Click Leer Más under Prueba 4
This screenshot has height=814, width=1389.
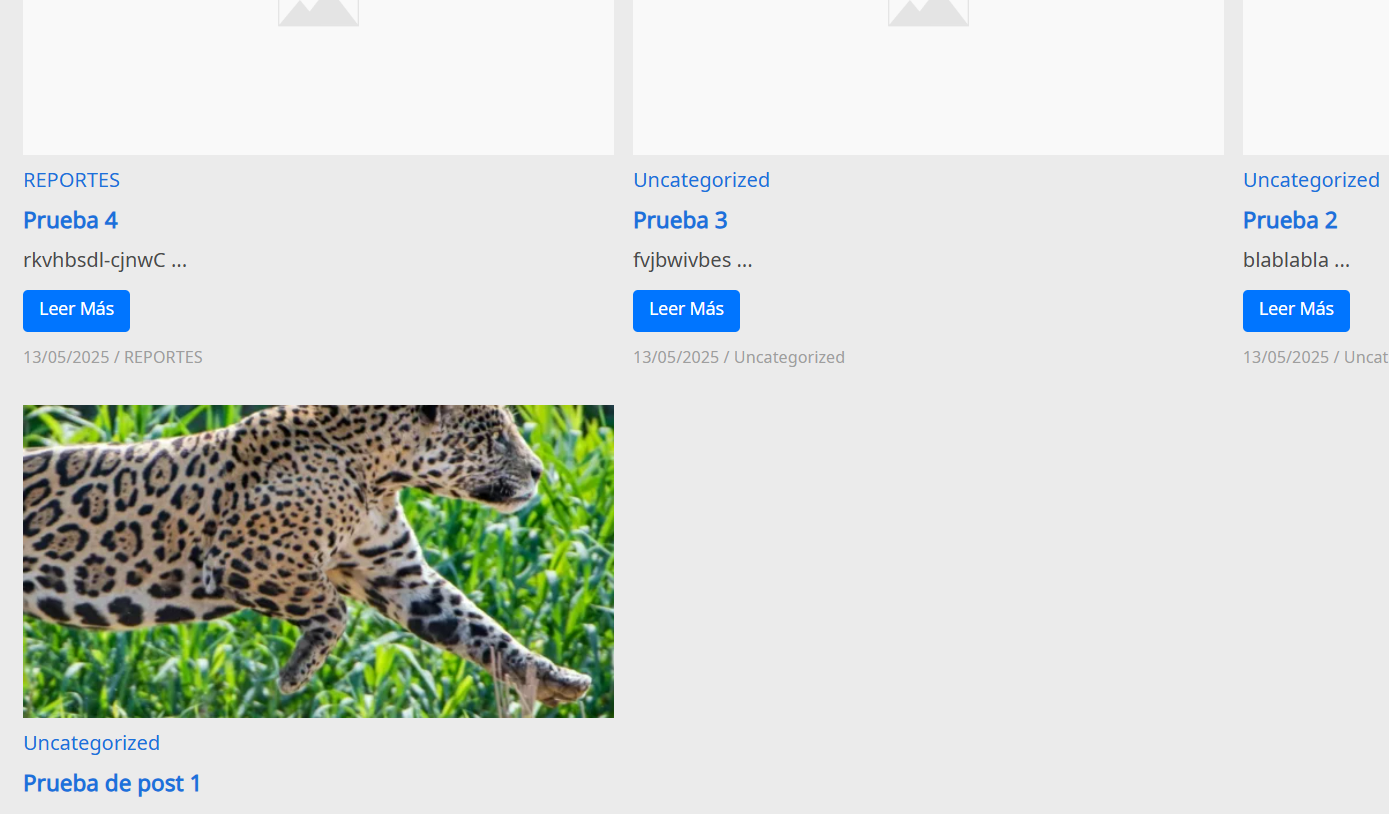(x=76, y=310)
